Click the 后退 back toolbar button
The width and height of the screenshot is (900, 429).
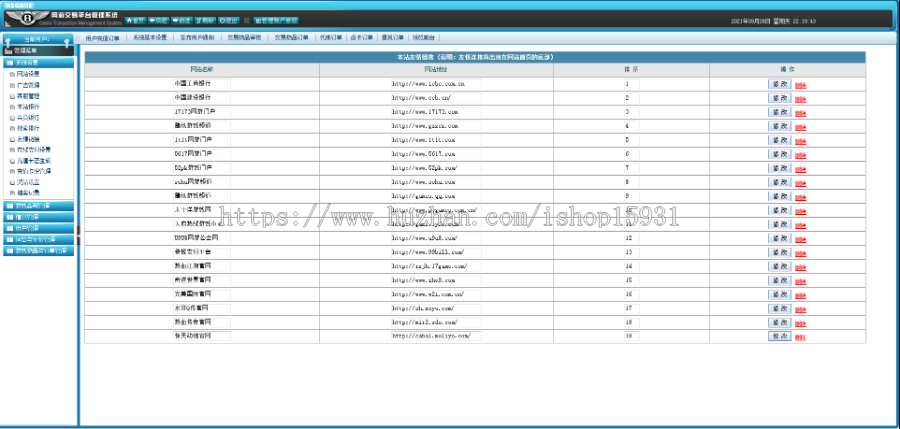pos(158,20)
